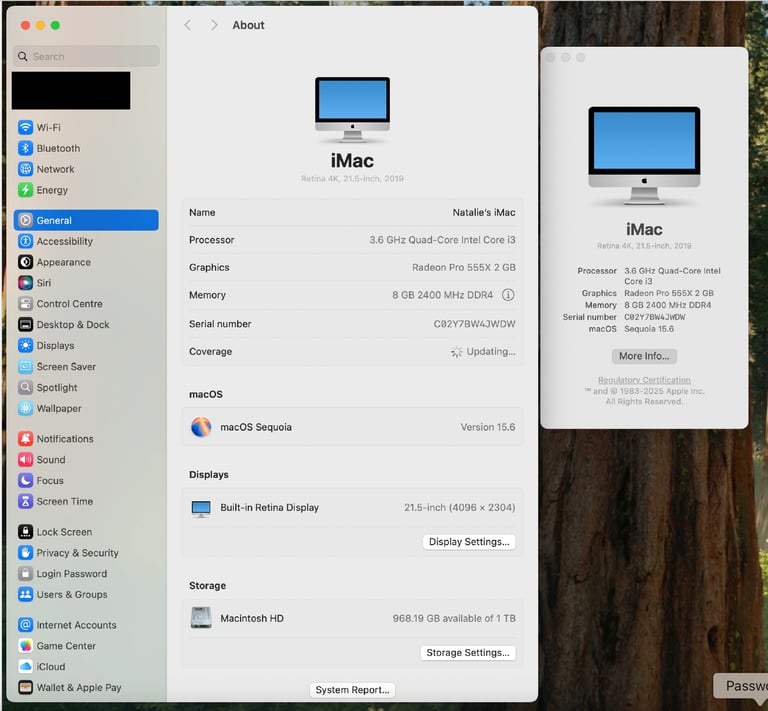Click the 3.6 GHz Quad-Core Intel Core i3 value

click(442, 240)
